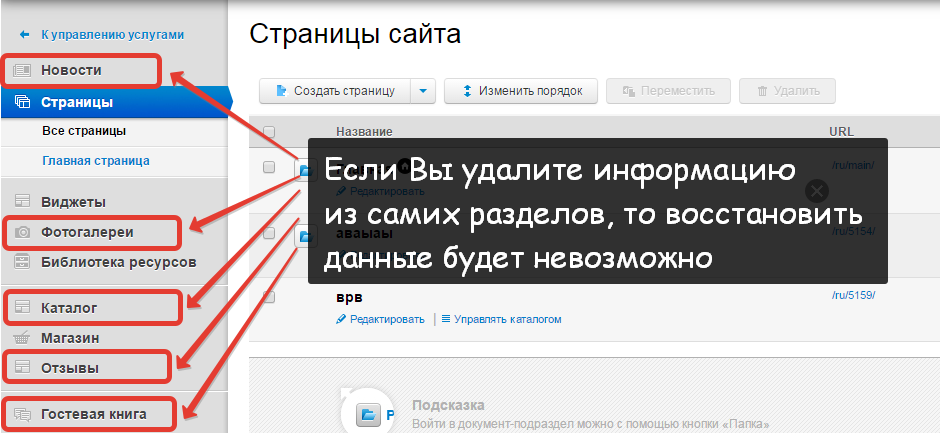Screen dimensions: 940x433
Task: Select Главная страница in the sidebar submenu
Action: (96, 160)
